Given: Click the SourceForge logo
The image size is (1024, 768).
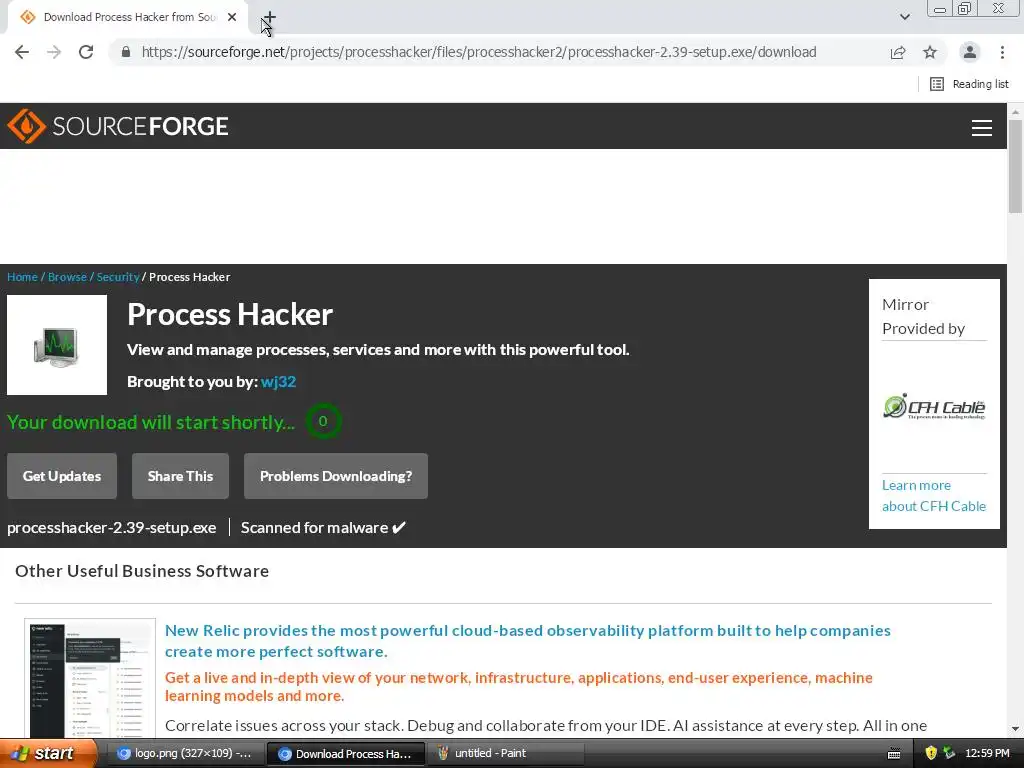Looking at the screenshot, I should 118,126.
